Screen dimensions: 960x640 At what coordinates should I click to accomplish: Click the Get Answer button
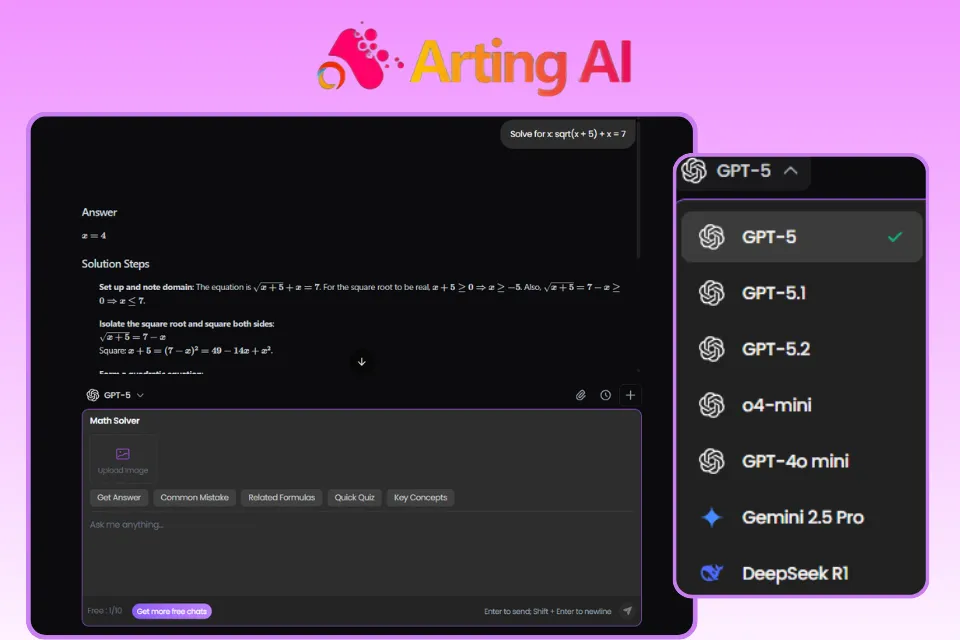118,497
